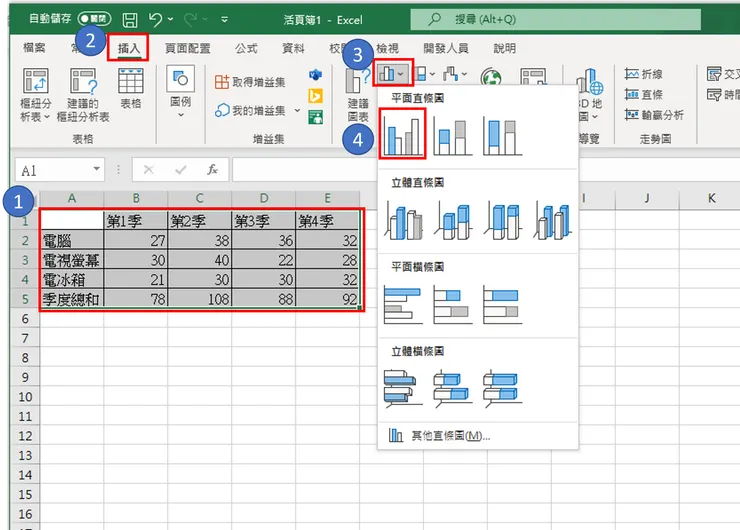The height and width of the screenshot is (530, 740).
Task: Expand the Name Box dropdown arrow
Action: (96, 169)
